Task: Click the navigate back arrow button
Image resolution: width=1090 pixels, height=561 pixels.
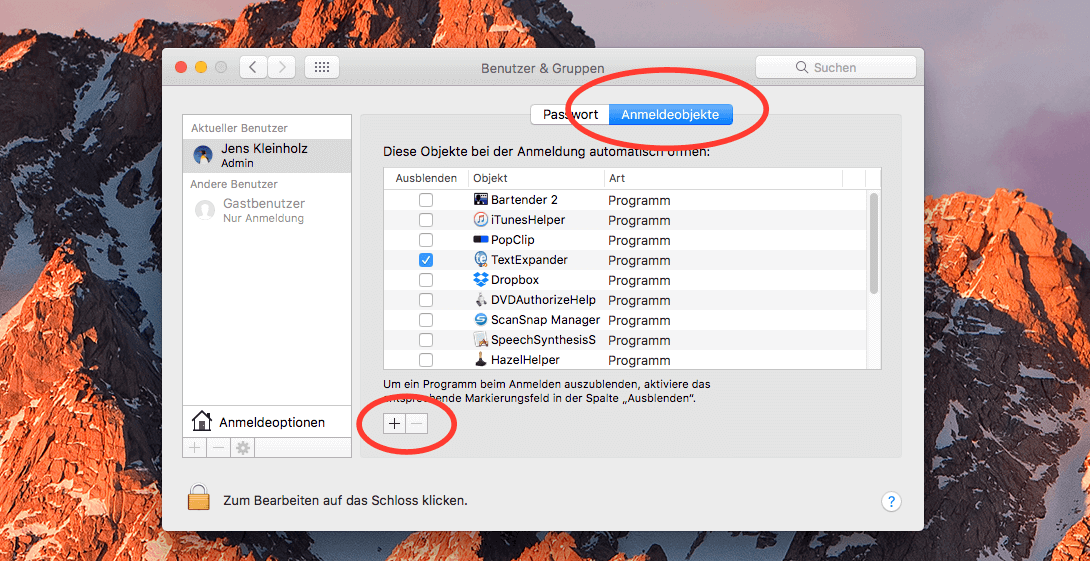Action: [253, 67]
